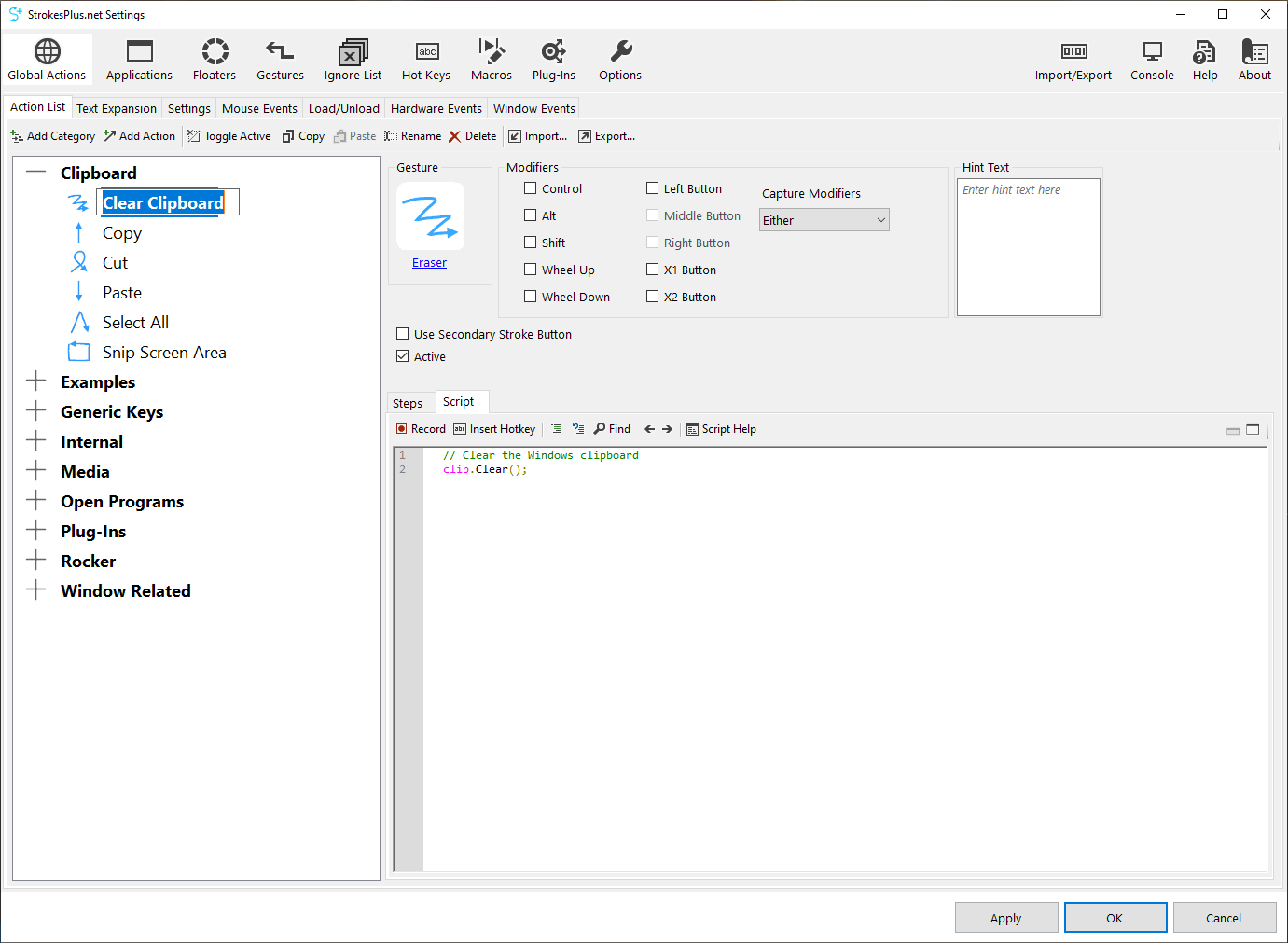Open Help
Image resolution: width=1288 pixels, height=943 pixels.
click(1205, 60)
